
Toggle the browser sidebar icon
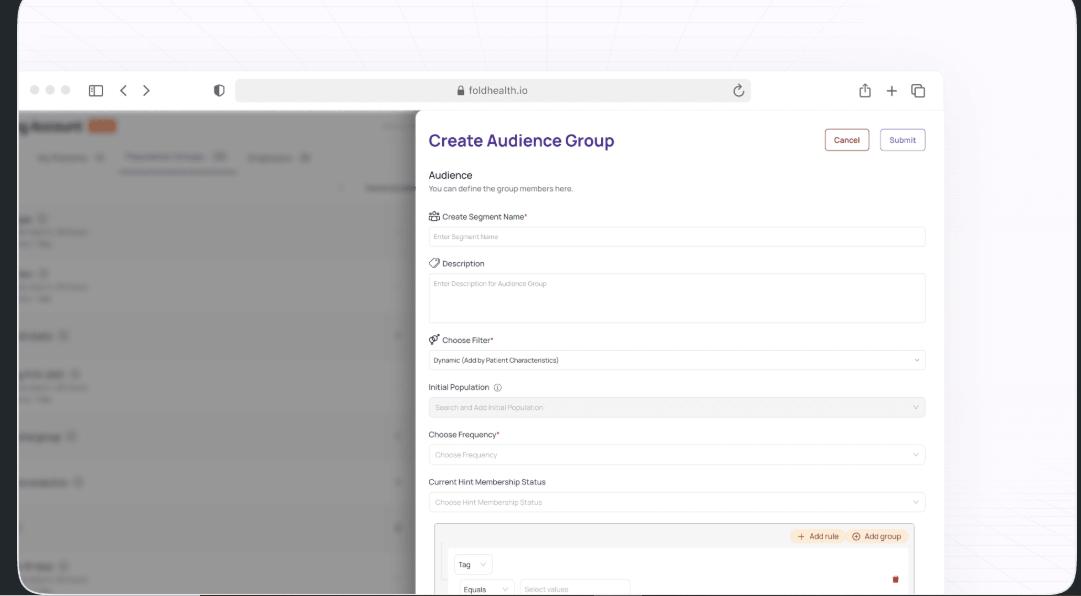[x=96, y=90]
